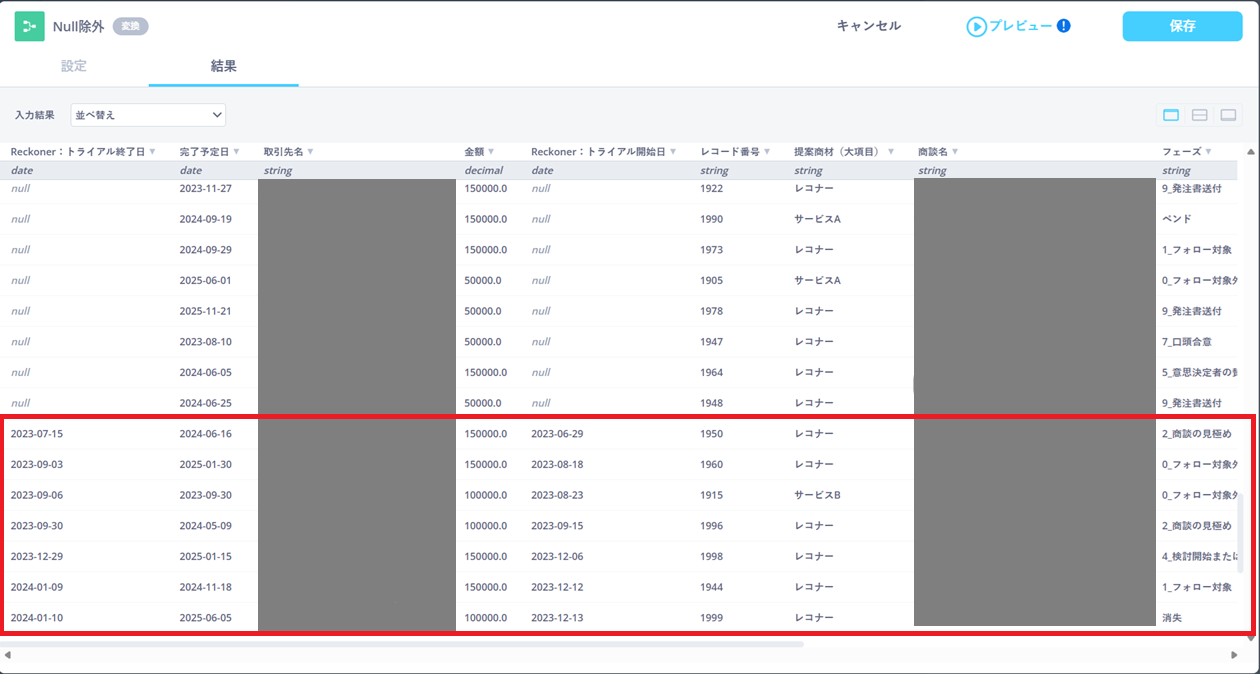Open filter arrow on 金額 column
1260x674 pixels.
pos(491,152)
